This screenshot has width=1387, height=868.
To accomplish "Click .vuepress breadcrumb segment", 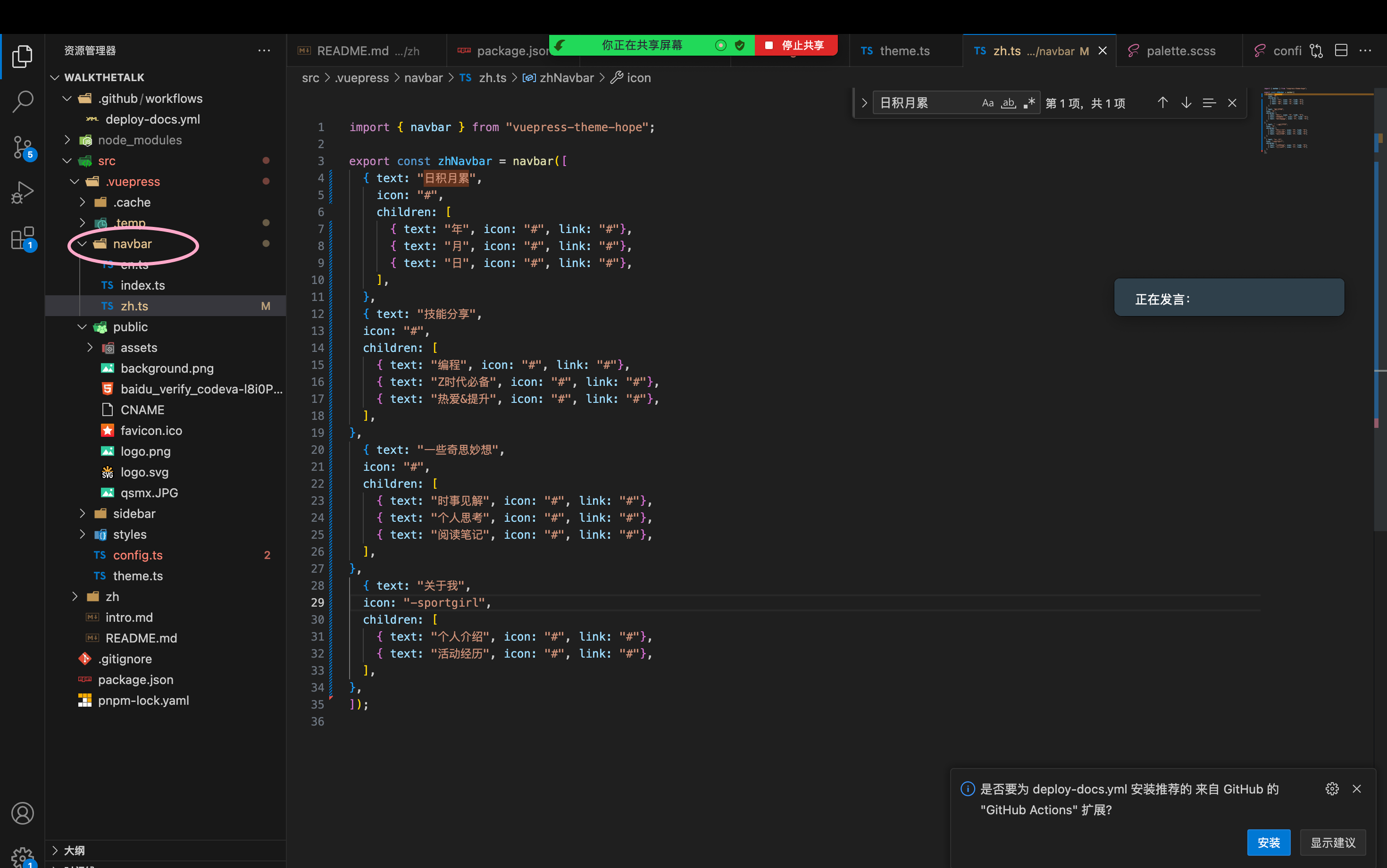I will [362, 77].
